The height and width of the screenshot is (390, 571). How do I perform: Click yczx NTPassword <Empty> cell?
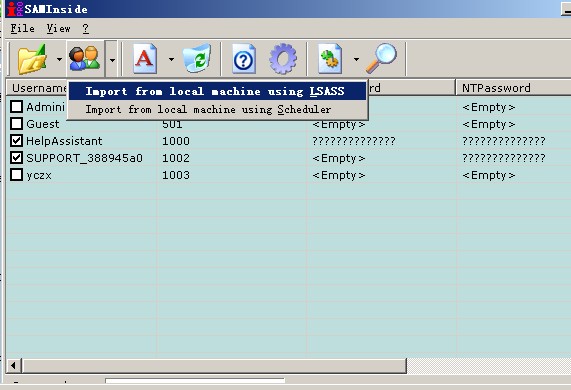tap(489, 175)
